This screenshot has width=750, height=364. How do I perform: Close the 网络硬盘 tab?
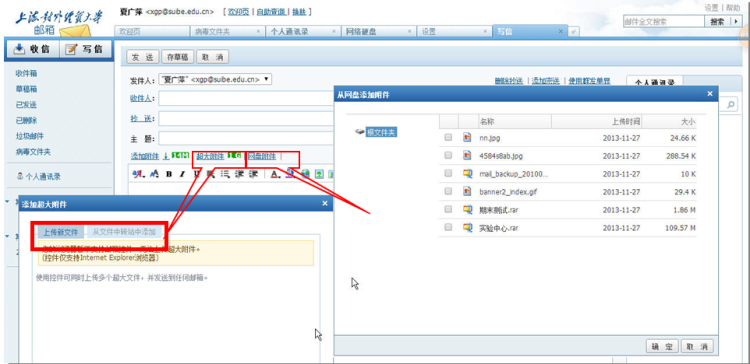tap(410, 32)
